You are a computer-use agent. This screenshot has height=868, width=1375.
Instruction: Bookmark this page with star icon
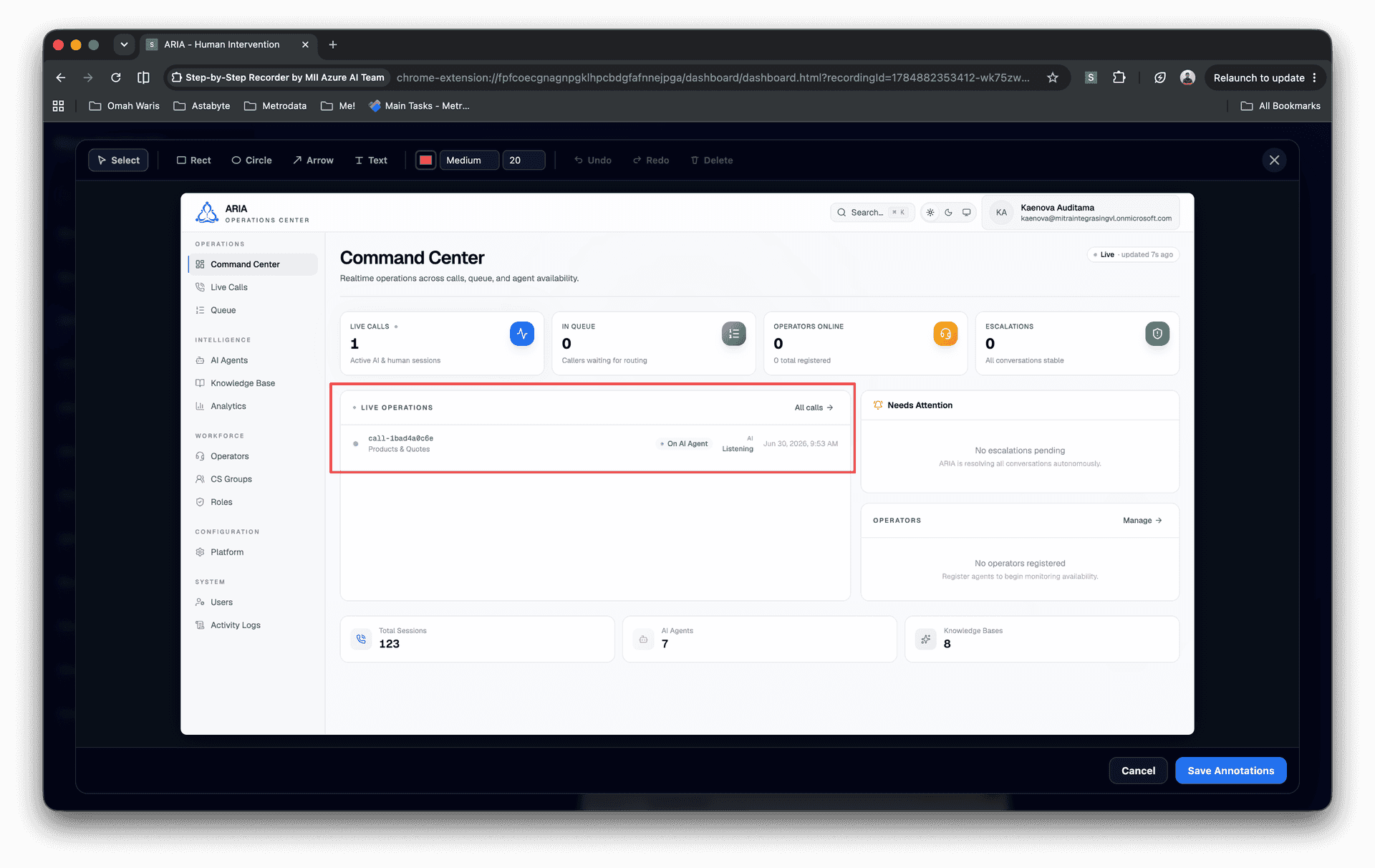pos(1052,77)
